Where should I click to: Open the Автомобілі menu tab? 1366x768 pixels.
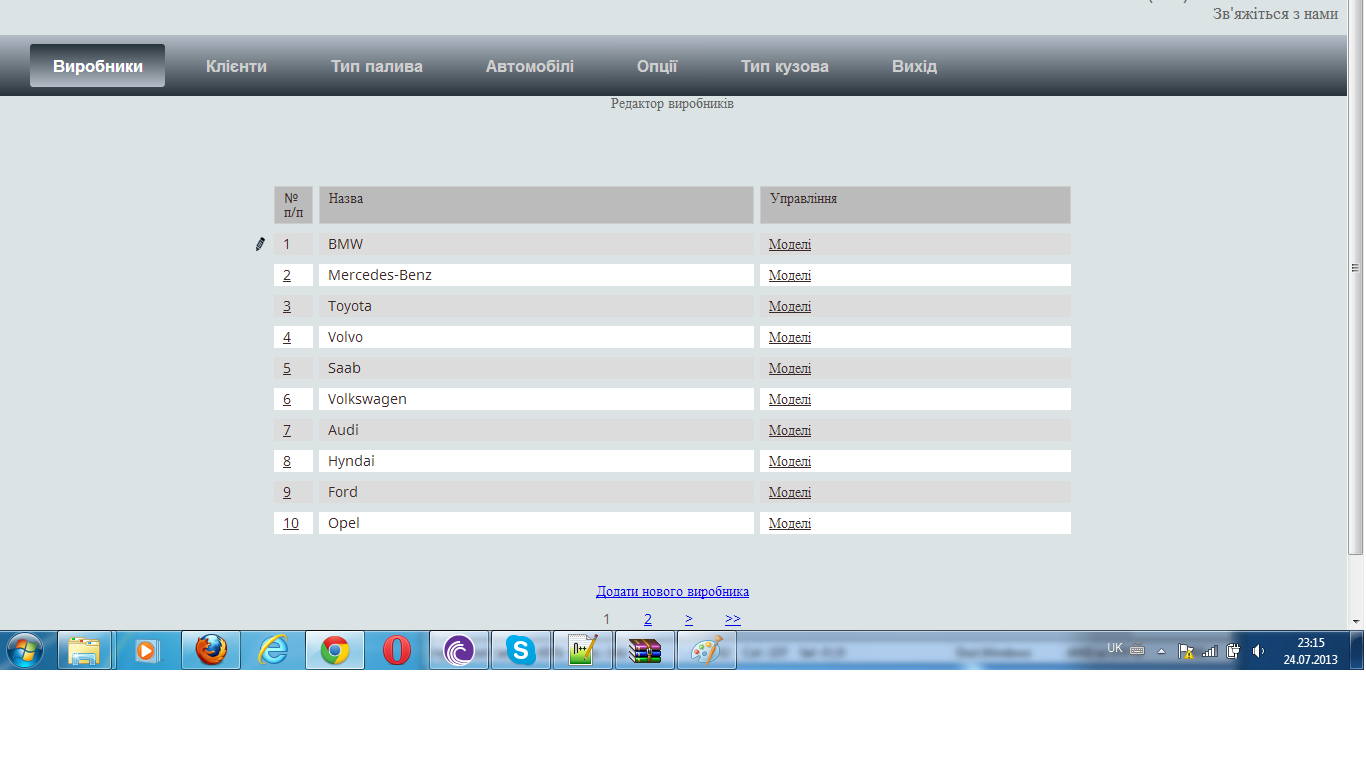point(530,66)
